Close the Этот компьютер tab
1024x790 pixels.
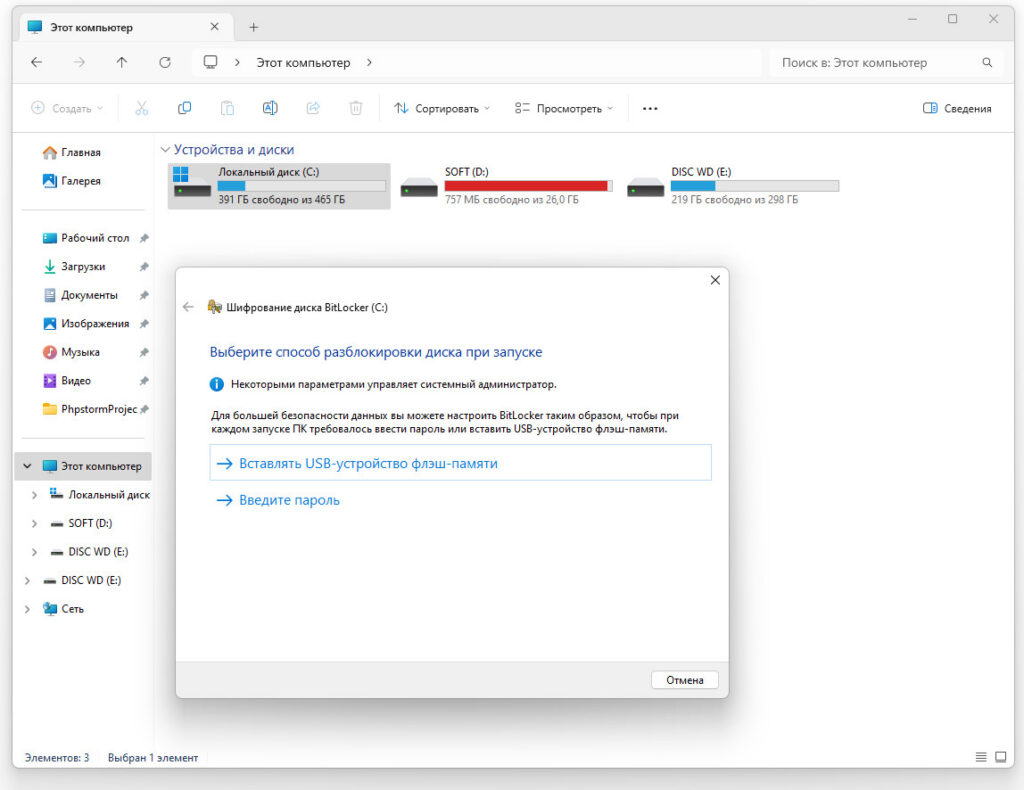(214, 27)
